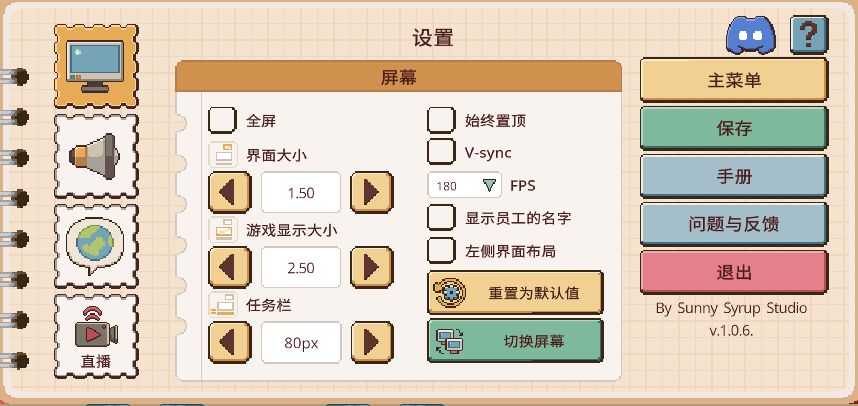Expand the FPS dropdown showing 180

pyautogui.click(x=465, y=185)
